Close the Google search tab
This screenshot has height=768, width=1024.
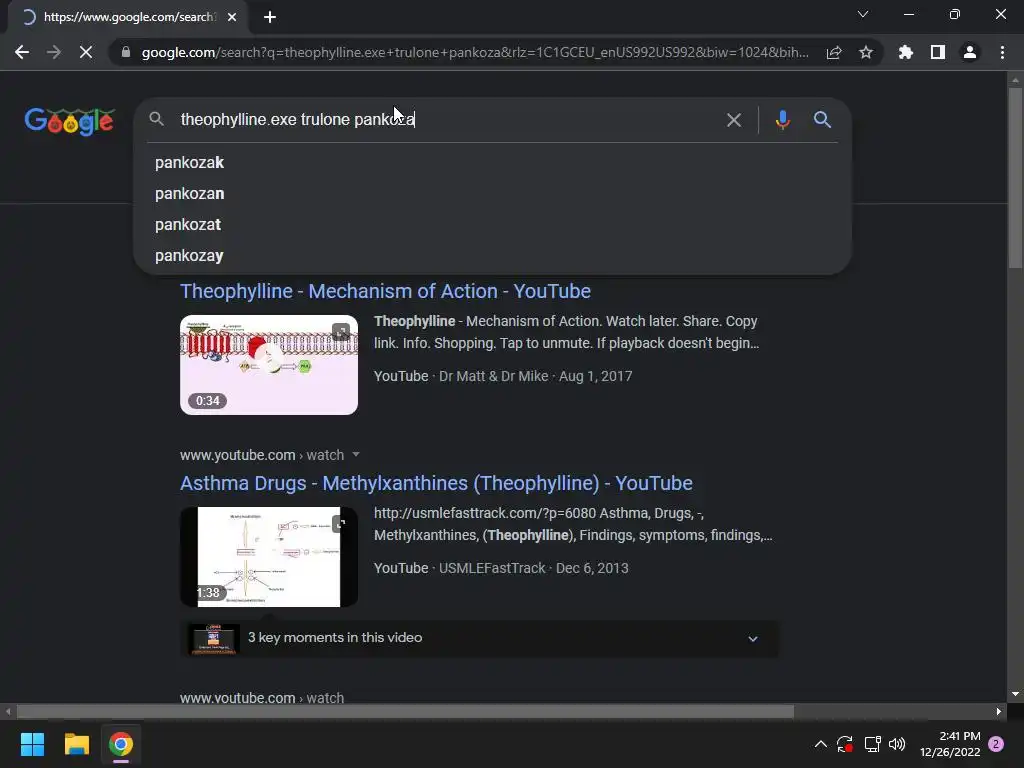coord(232,17)
